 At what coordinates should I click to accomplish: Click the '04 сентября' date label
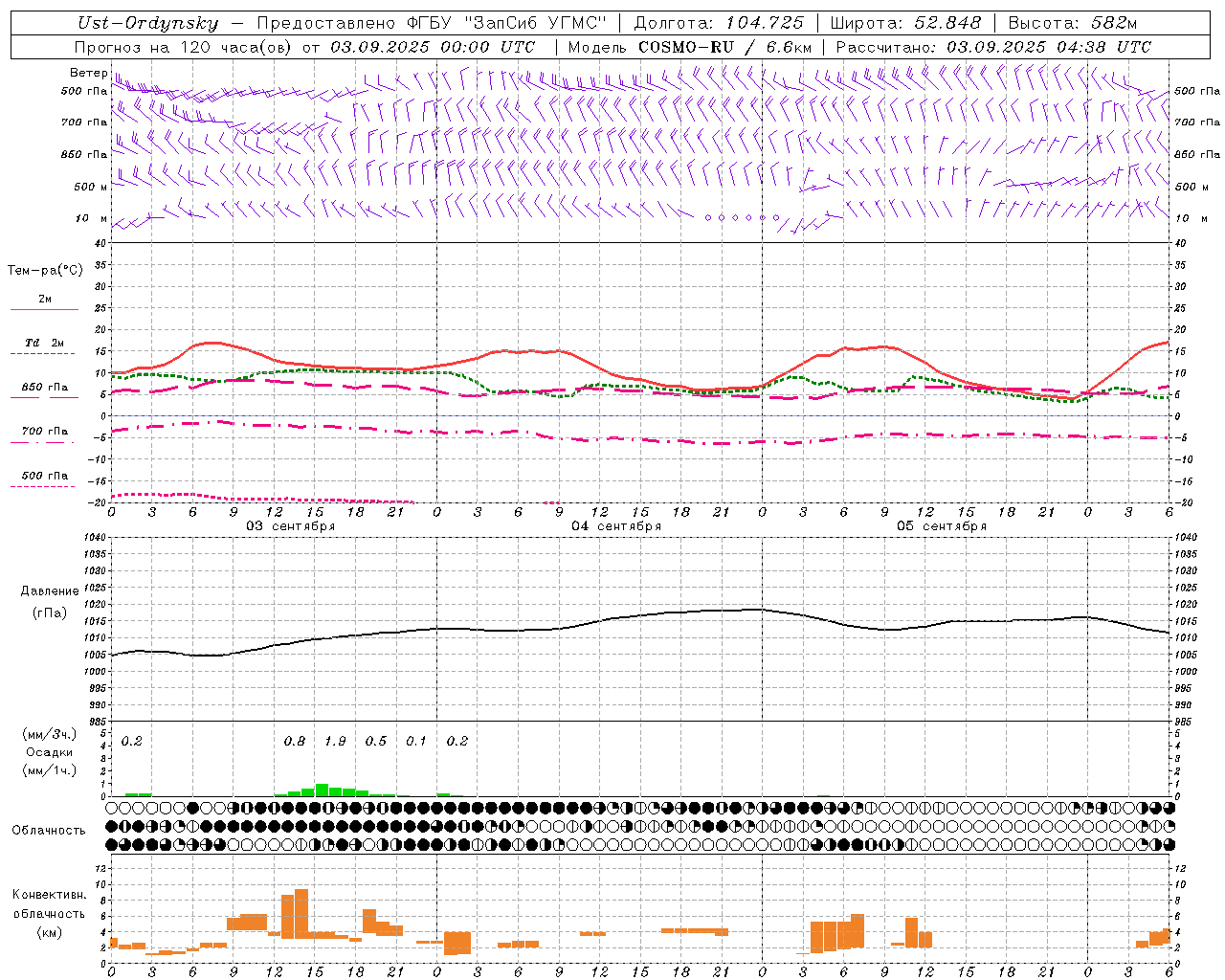616,526
